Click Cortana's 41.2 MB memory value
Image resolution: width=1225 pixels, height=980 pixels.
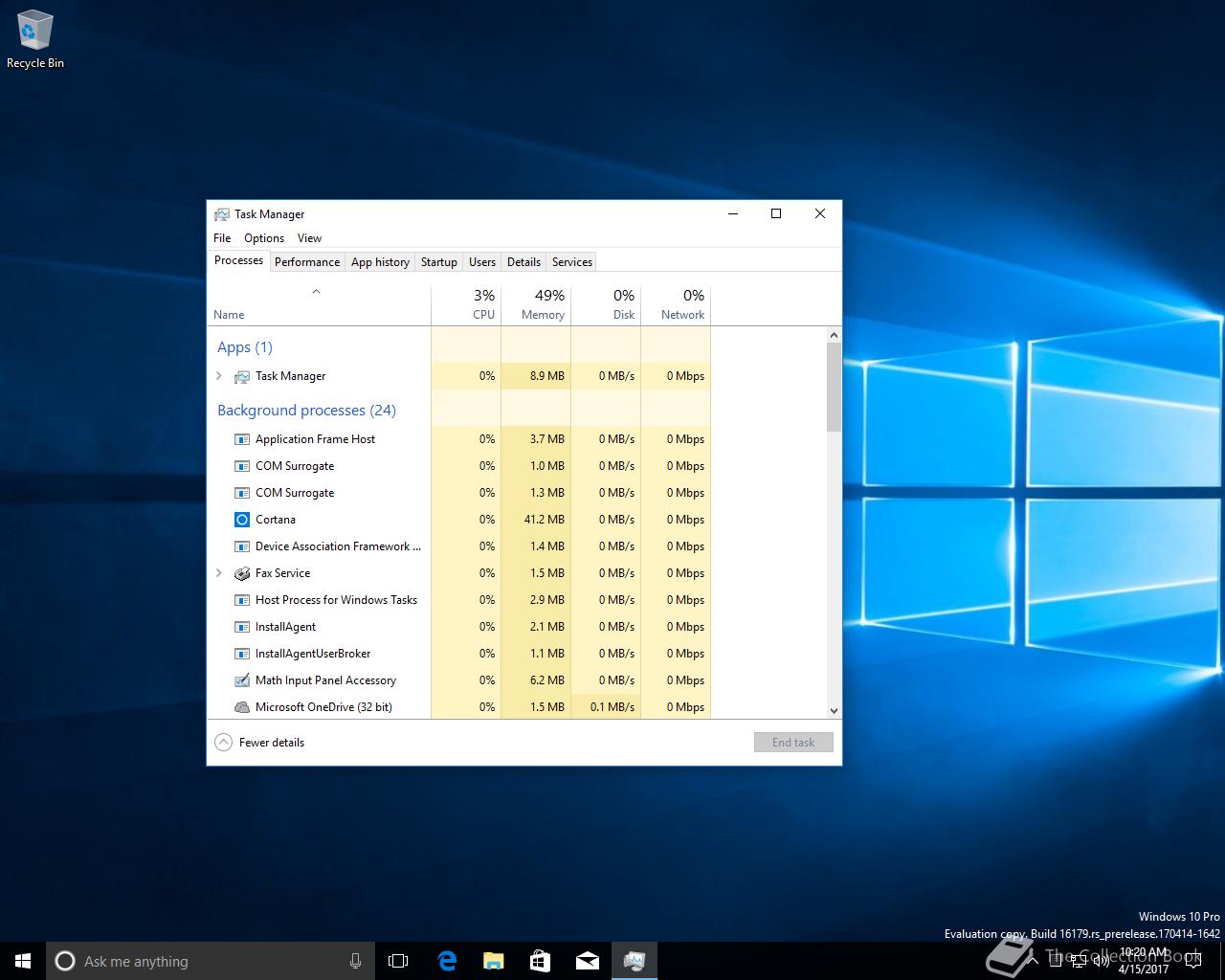544,520
